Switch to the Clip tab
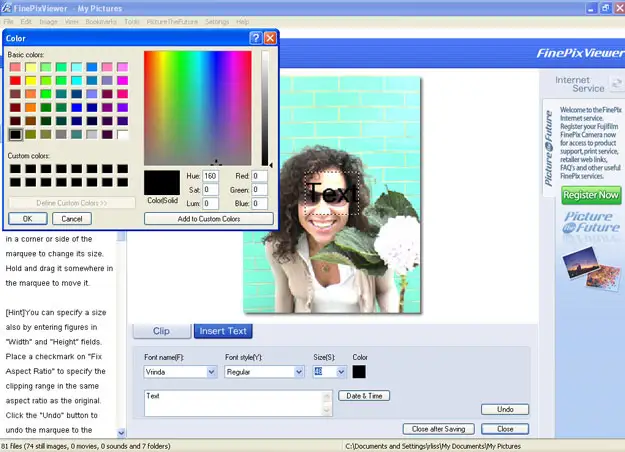Image resolution: width=625 pixels, height=452 pixels. point(161,331)
